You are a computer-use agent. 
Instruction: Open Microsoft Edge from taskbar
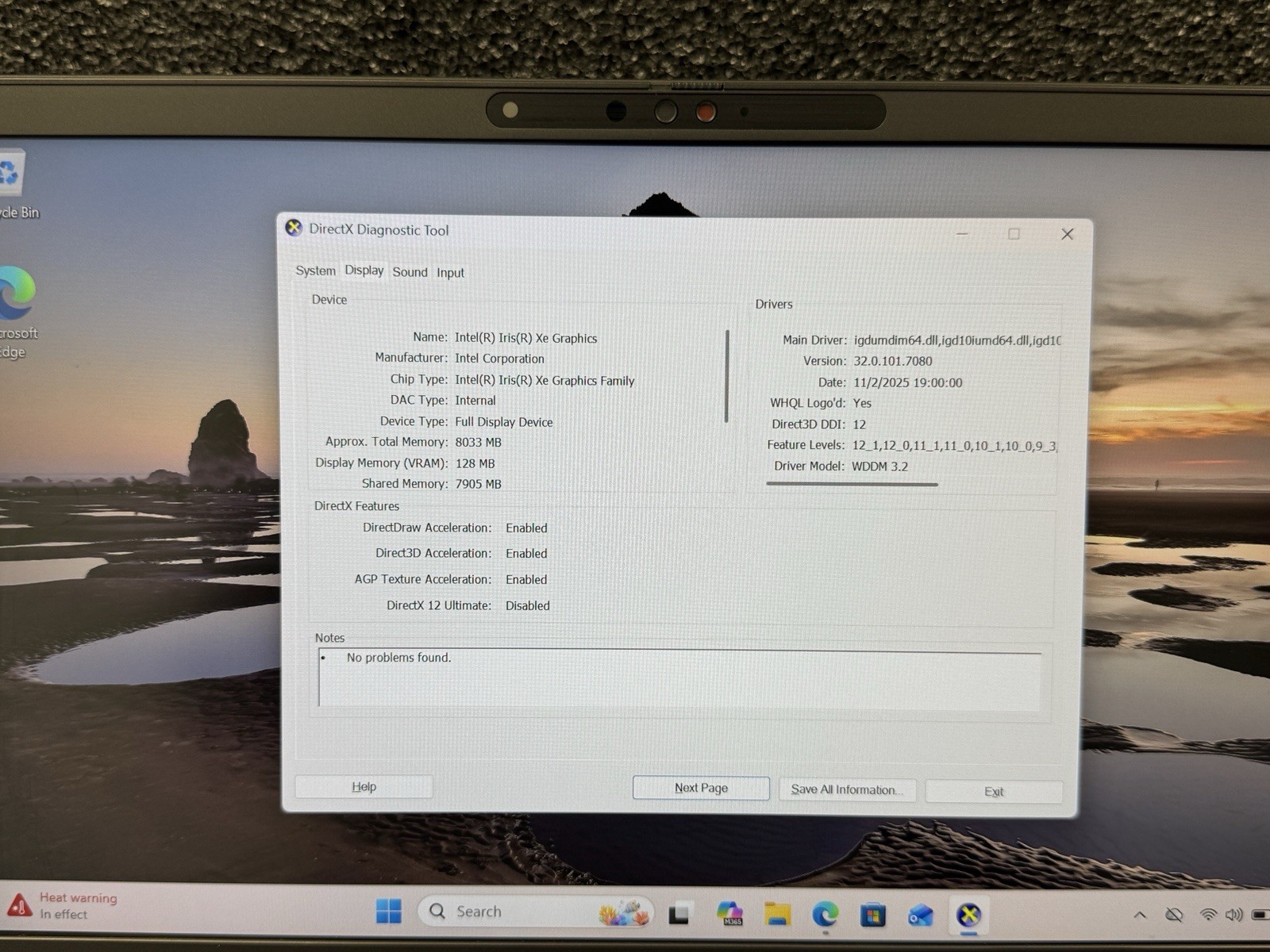click(825, 916)
